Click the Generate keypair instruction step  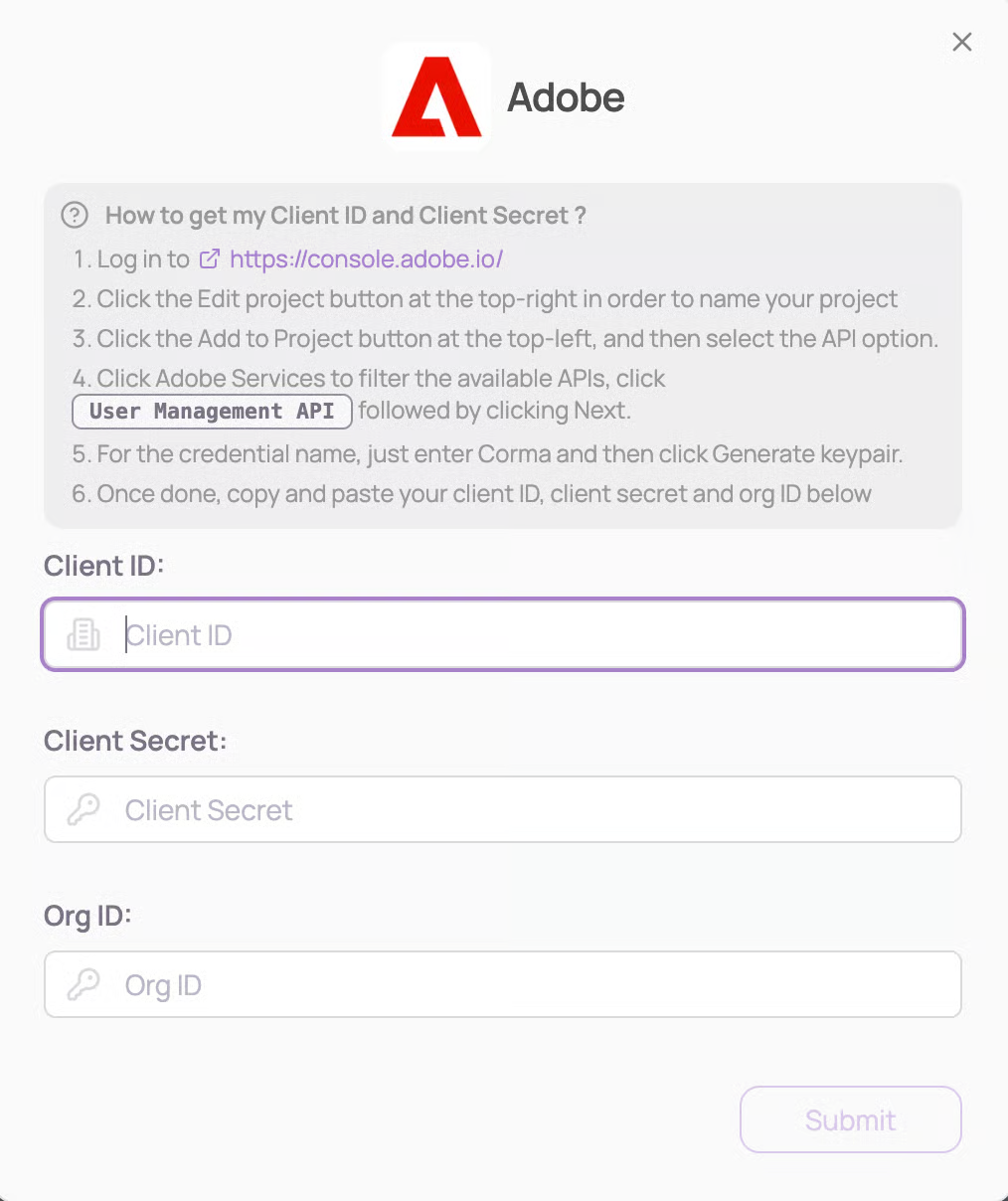[487, 454]
